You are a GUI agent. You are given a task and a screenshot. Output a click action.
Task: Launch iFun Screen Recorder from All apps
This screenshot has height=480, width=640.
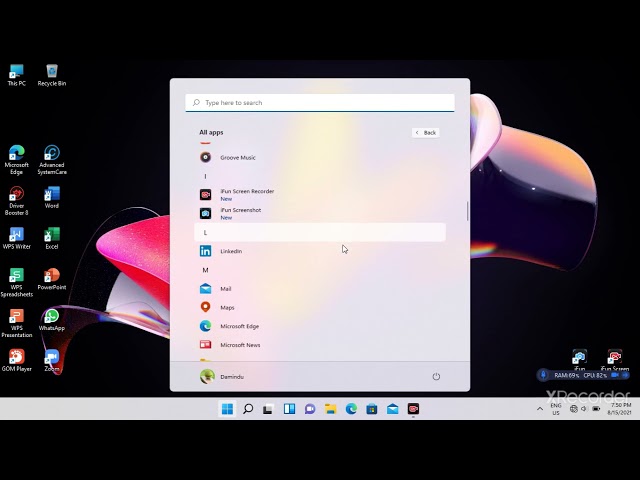coord(320,195)
